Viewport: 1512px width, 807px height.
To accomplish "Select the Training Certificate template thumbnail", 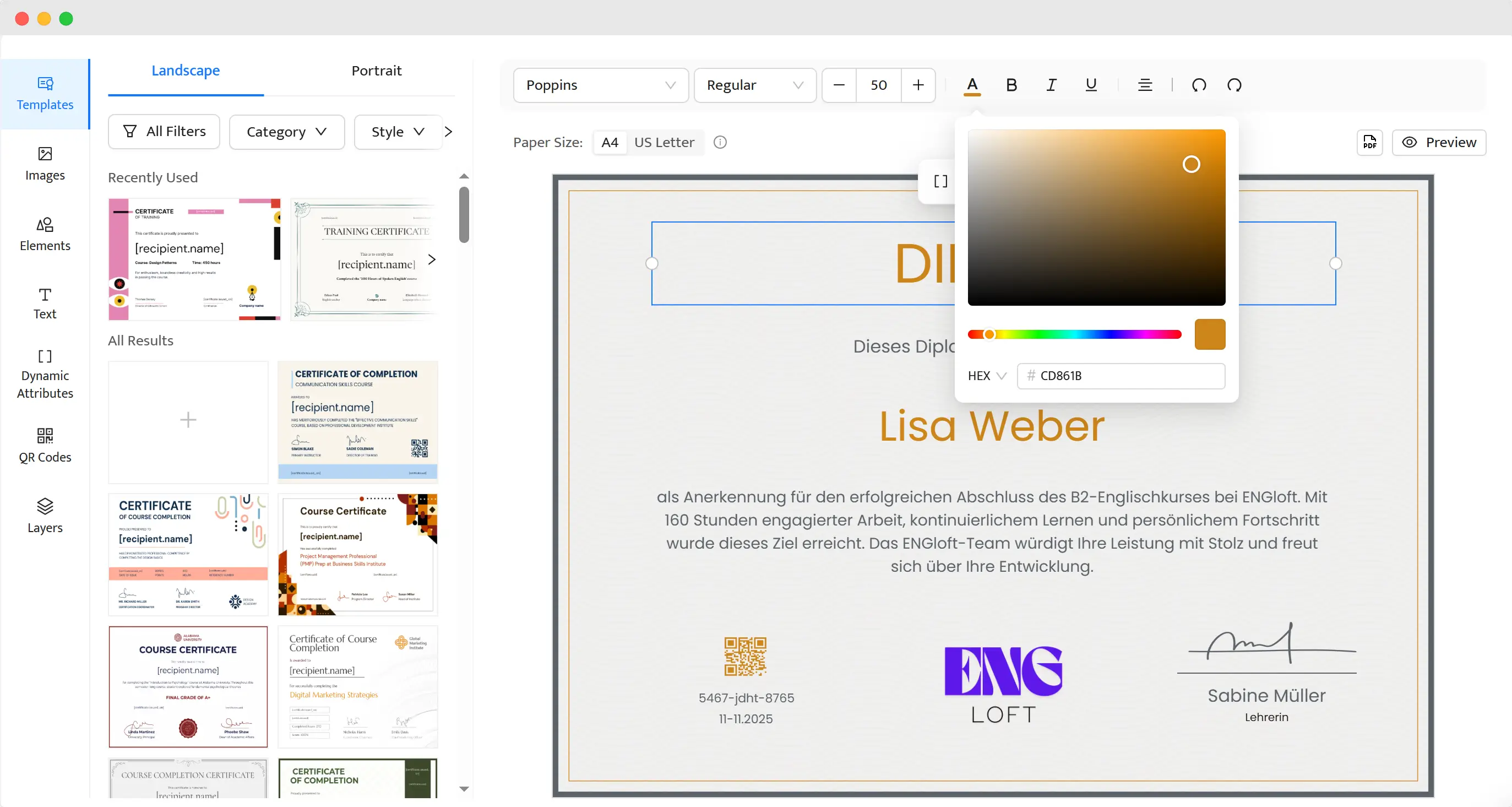I will coord(364,259).
